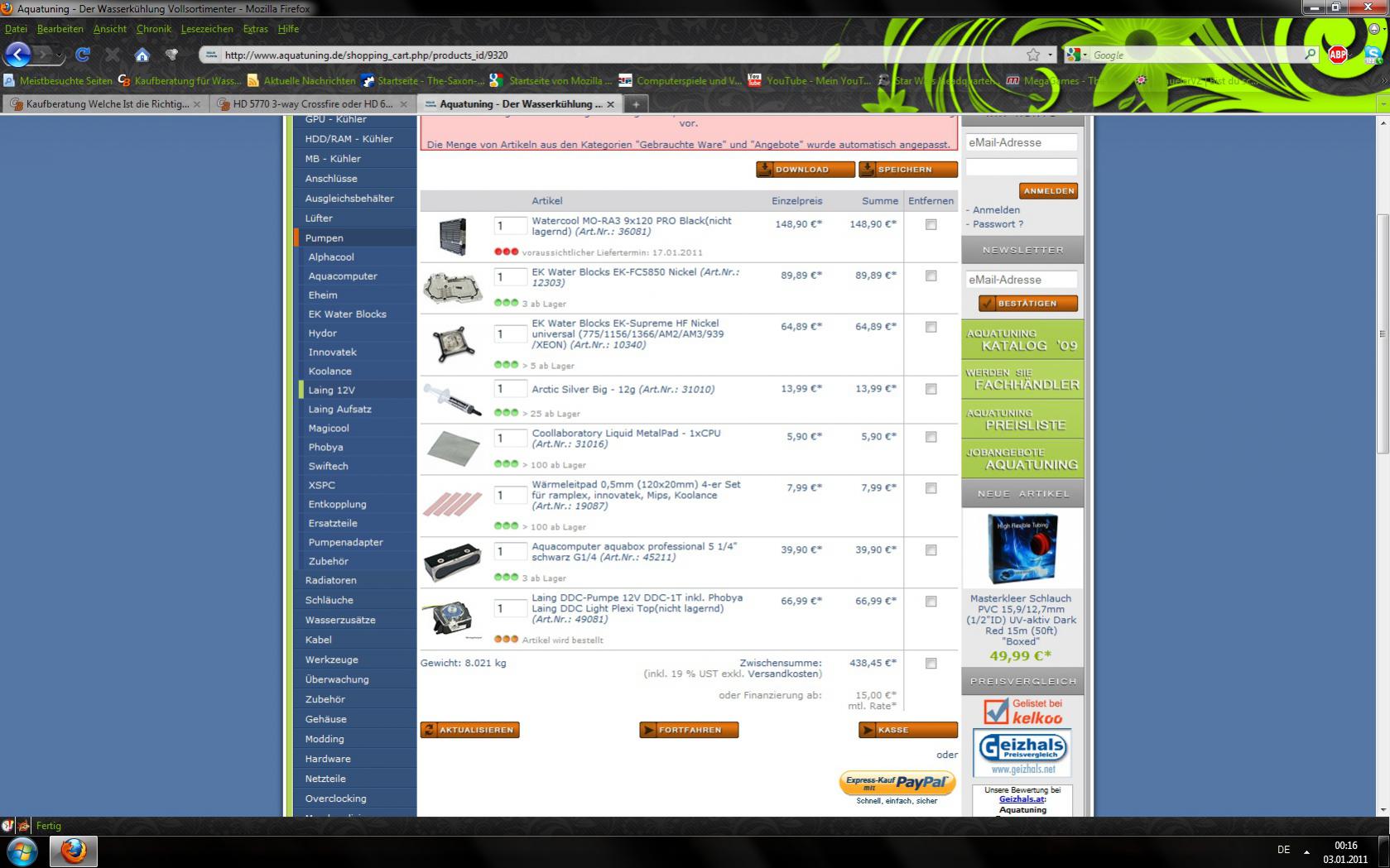Bookmark page with the star icon
The image size is (1390, 868).
pyautogui.click(x=1033, y=55)
